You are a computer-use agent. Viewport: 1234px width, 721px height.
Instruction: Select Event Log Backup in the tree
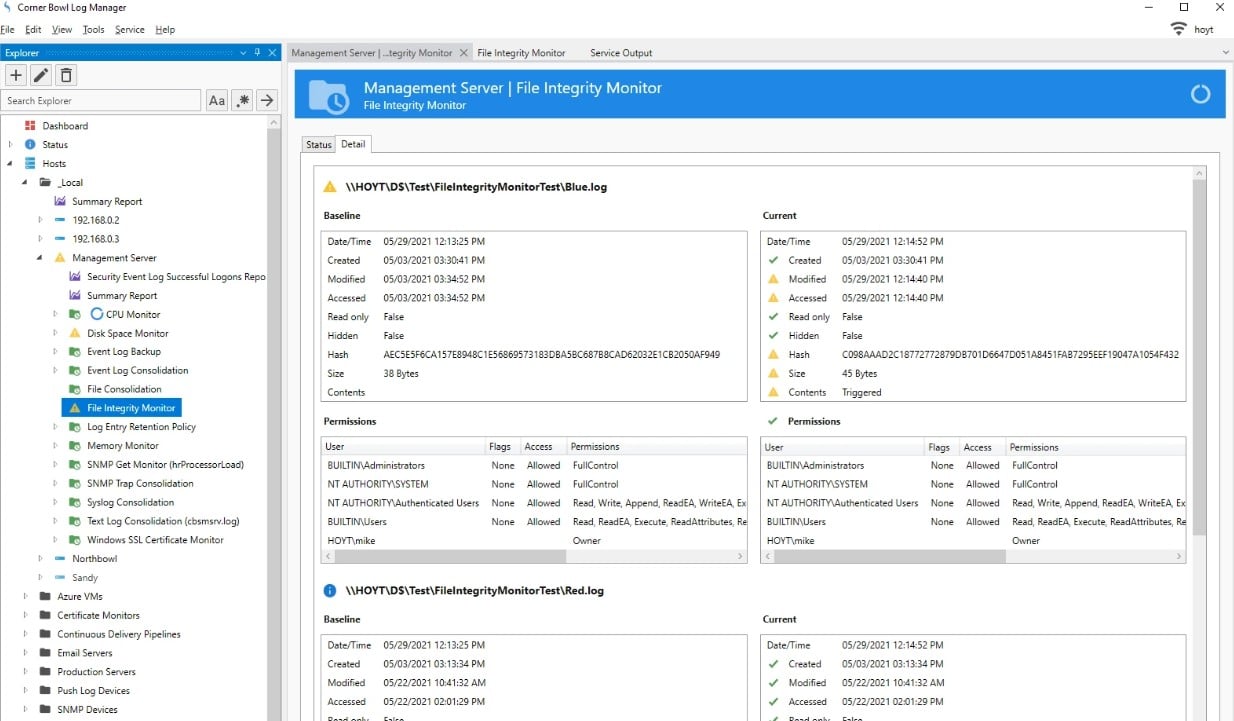[124, 352]
